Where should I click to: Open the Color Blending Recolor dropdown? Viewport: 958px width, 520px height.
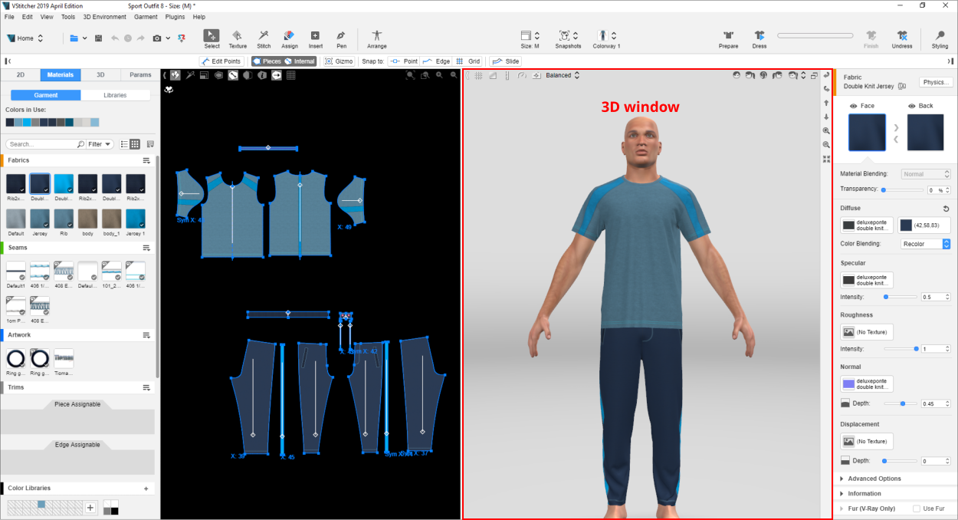click(x=925, y=244)
